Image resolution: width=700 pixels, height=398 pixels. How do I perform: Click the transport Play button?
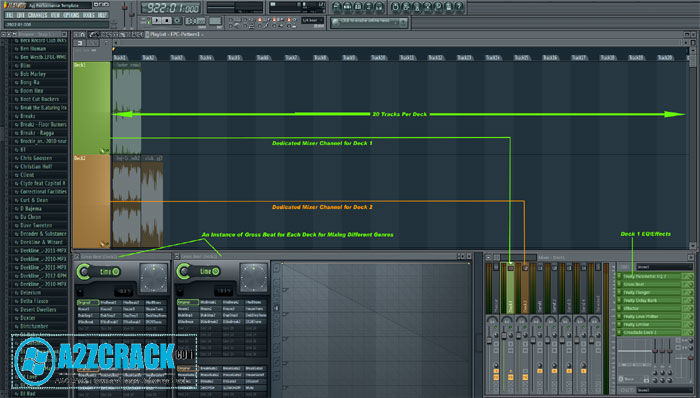click(x=156, y=21)
